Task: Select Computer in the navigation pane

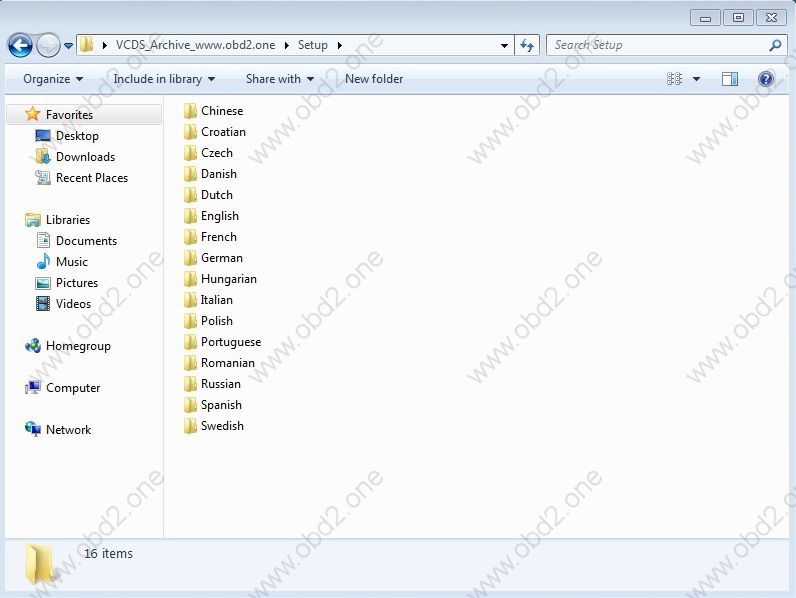Action: [x=73, y=388]
